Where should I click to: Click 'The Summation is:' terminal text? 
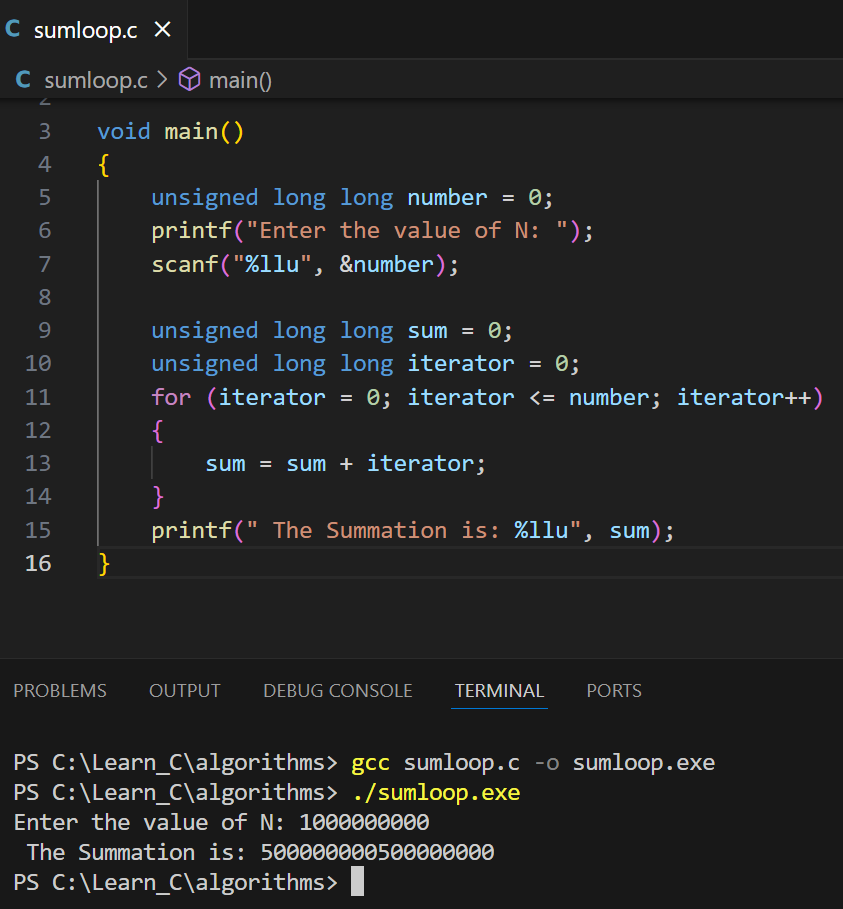137,852
